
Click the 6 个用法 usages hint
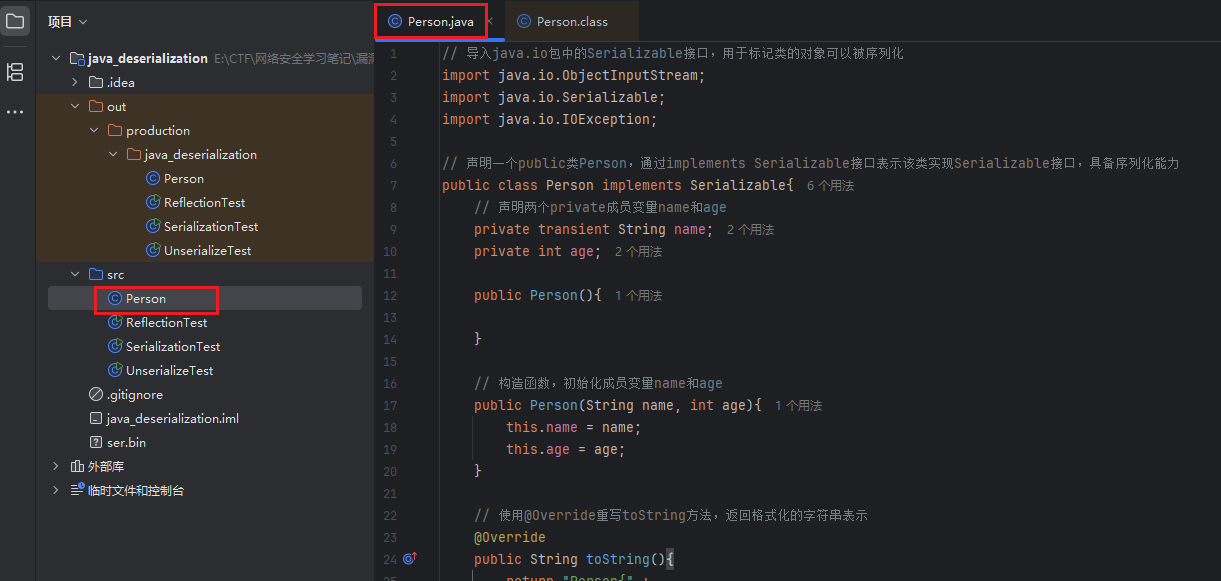830,186
